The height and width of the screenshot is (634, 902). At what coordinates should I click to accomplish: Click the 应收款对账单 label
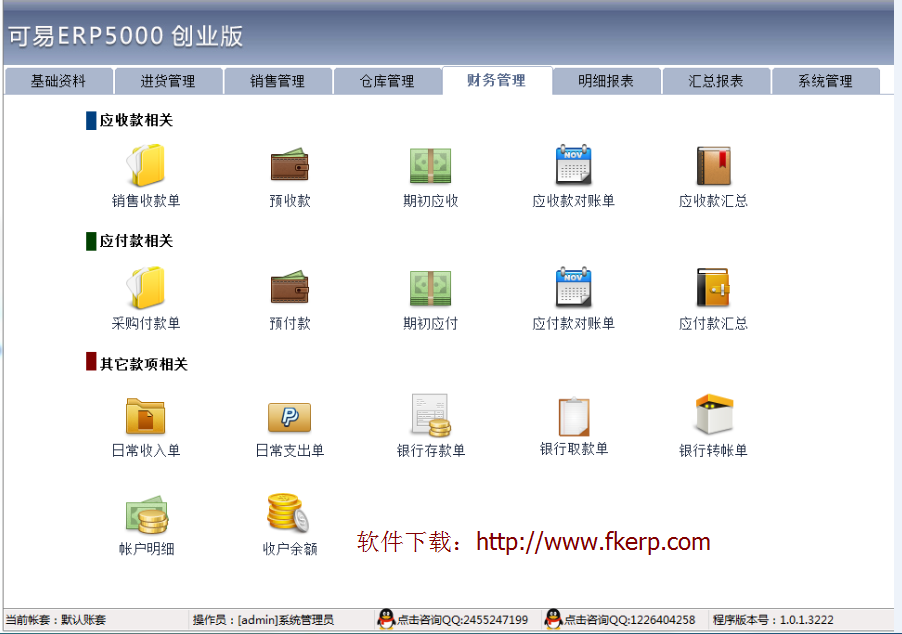tap(574, 201)
